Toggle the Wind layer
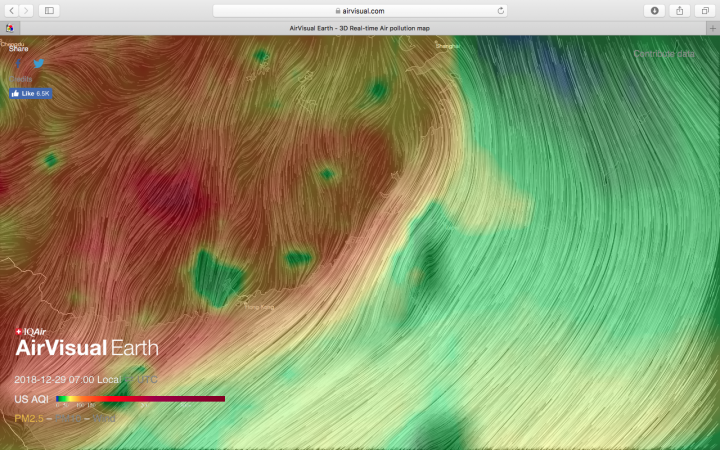The image size is (720, 450). coord(104,418)
